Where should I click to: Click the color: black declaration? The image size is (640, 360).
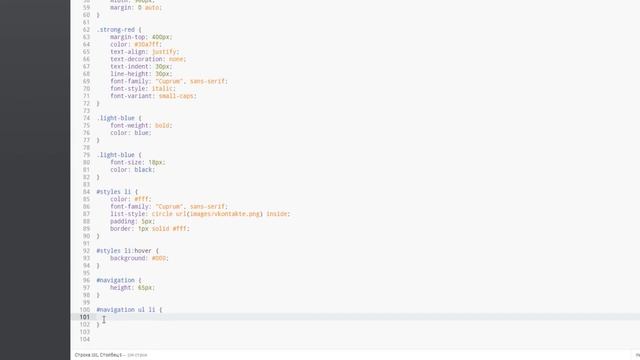(x=132, y=169)
